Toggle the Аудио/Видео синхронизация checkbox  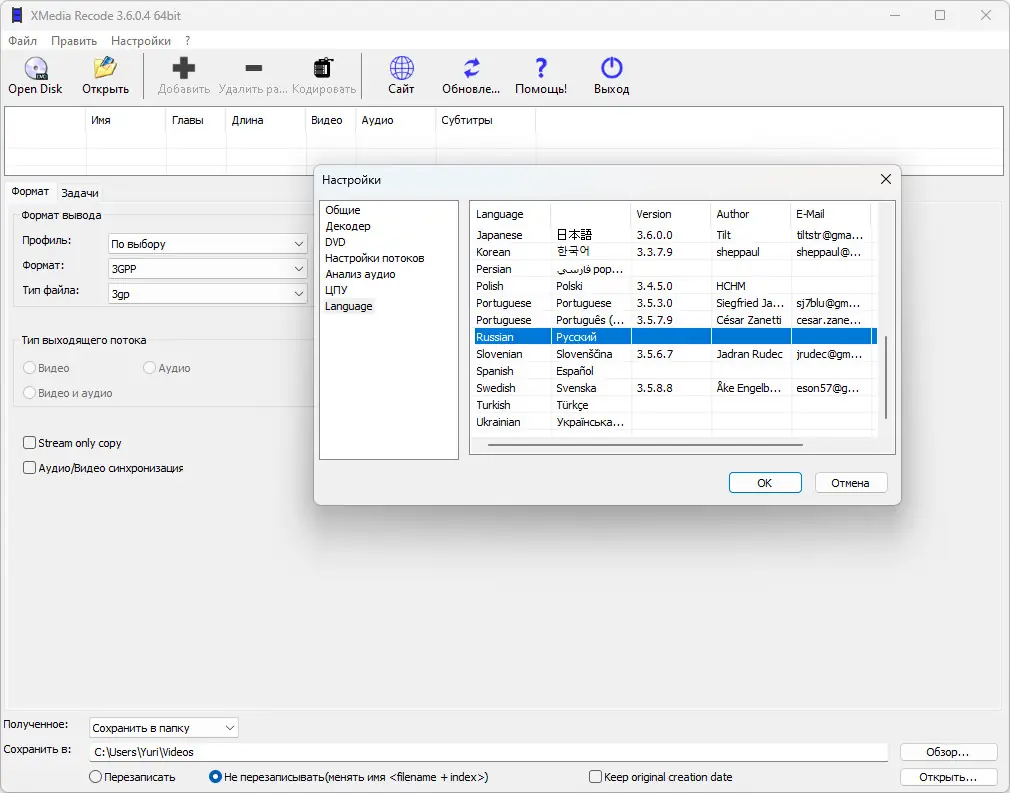click(x=29, y=468)
